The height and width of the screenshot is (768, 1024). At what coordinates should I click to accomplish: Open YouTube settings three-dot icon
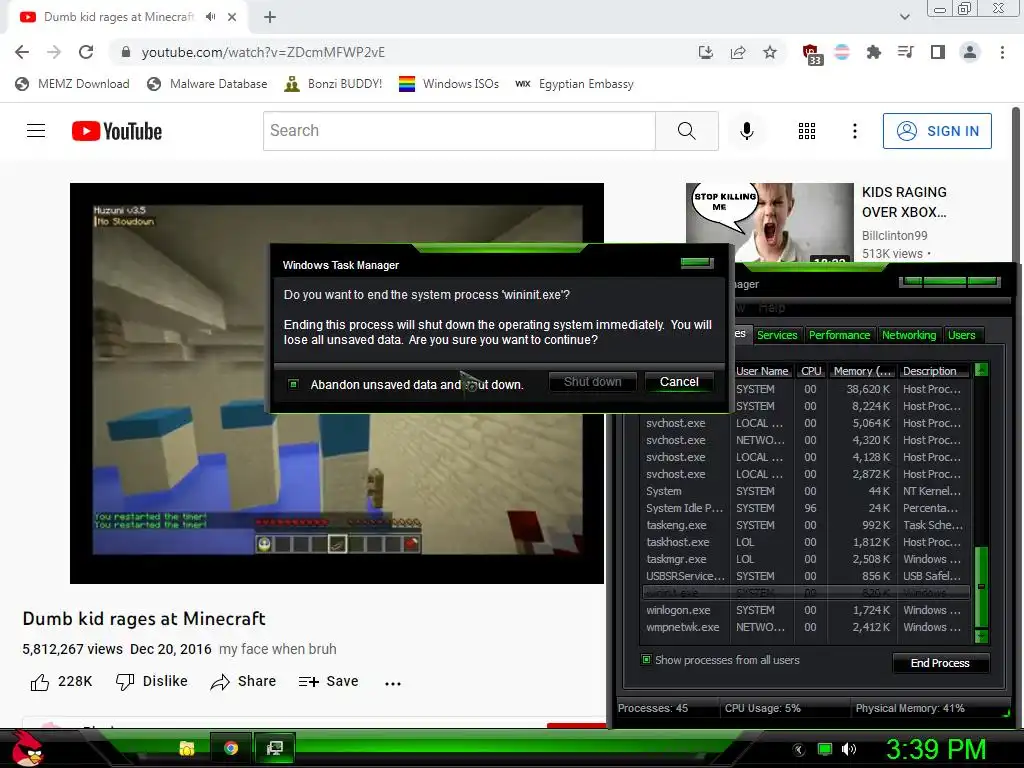click(854, 131)
